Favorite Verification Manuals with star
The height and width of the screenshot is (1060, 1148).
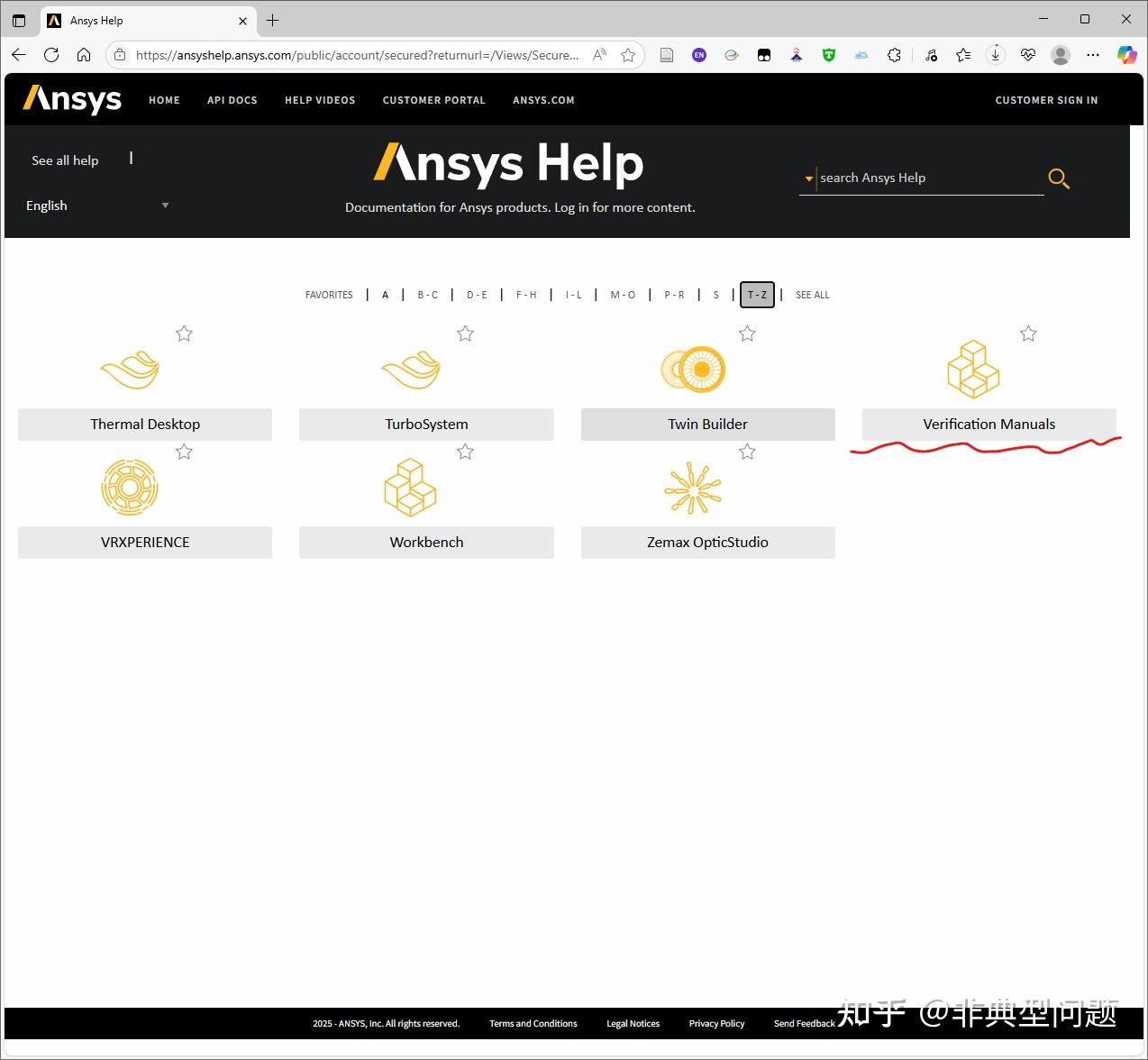pos(1028,334)
